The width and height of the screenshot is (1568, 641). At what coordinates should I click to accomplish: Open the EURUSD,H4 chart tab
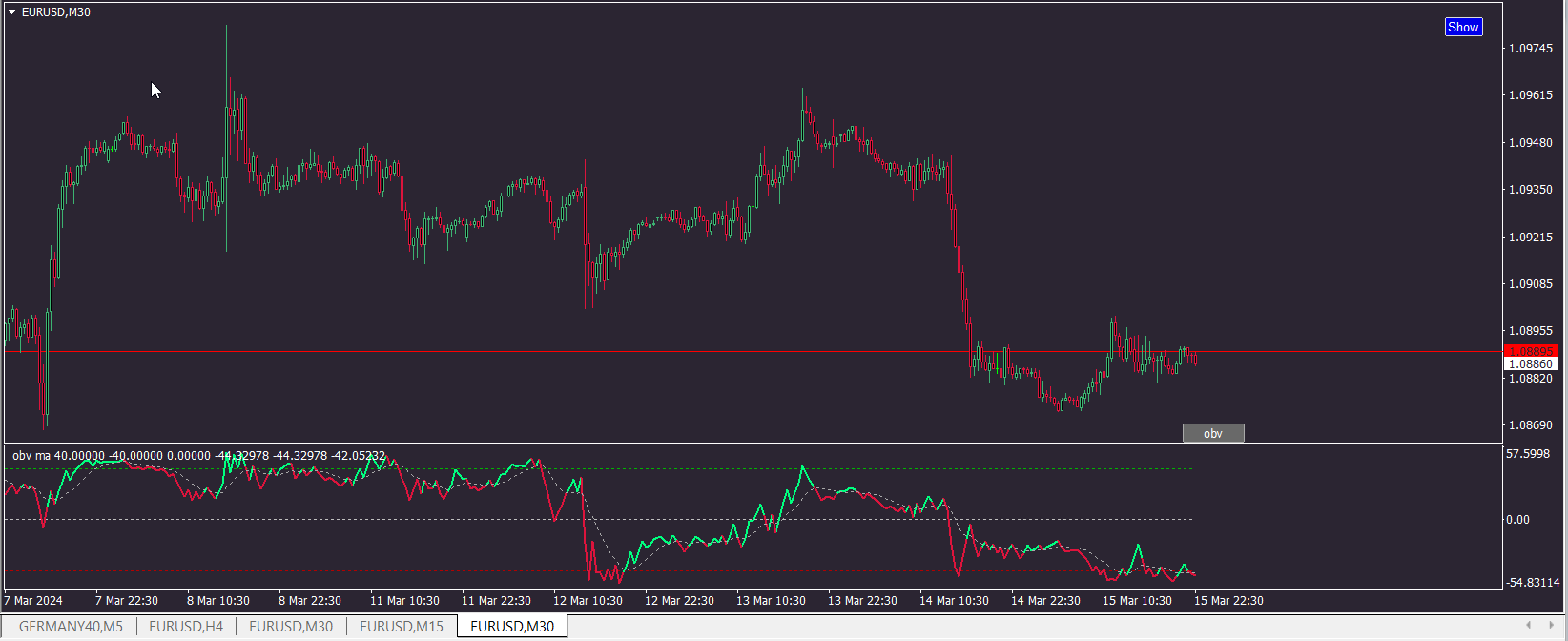click(186, 627)
